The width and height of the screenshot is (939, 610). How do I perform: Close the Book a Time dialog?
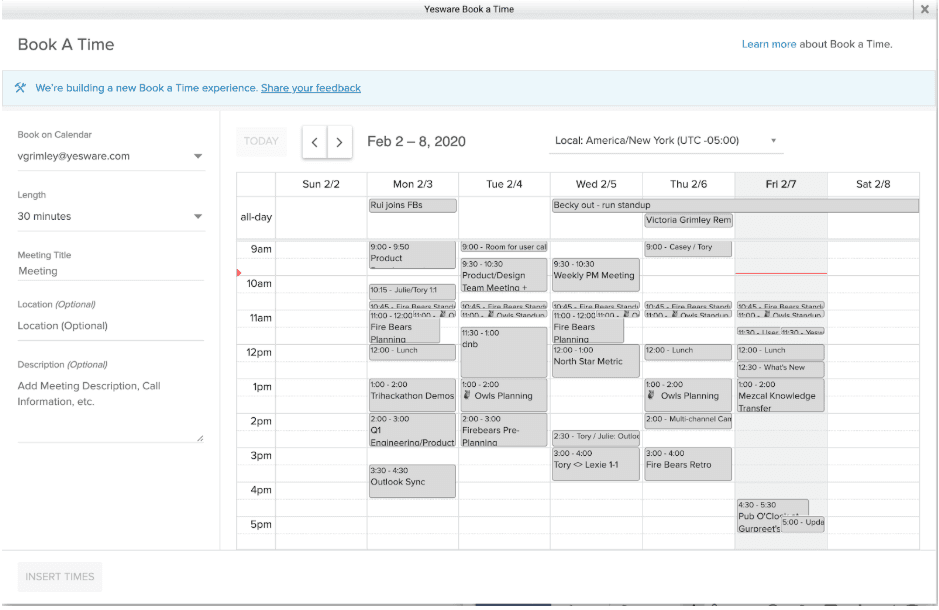924,9
